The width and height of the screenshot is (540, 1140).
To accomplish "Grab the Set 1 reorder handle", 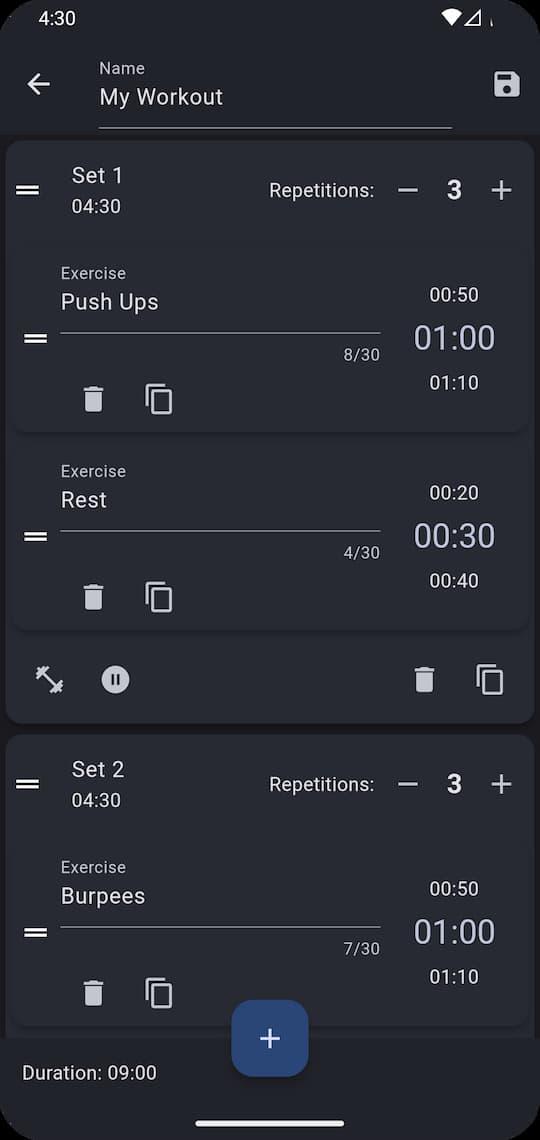I will [x=28, y=190].
